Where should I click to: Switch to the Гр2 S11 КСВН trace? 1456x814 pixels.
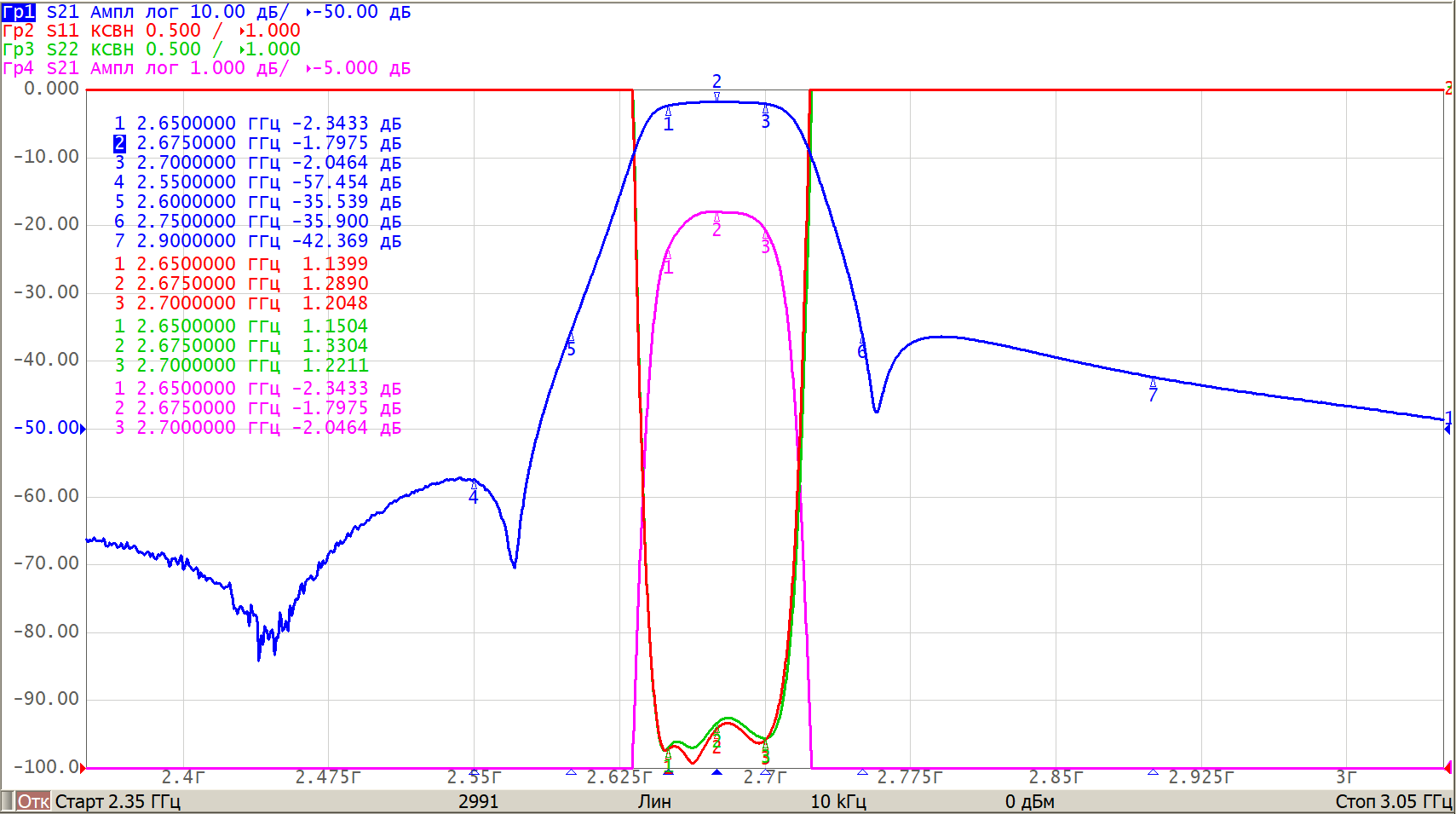pos(19,31)
